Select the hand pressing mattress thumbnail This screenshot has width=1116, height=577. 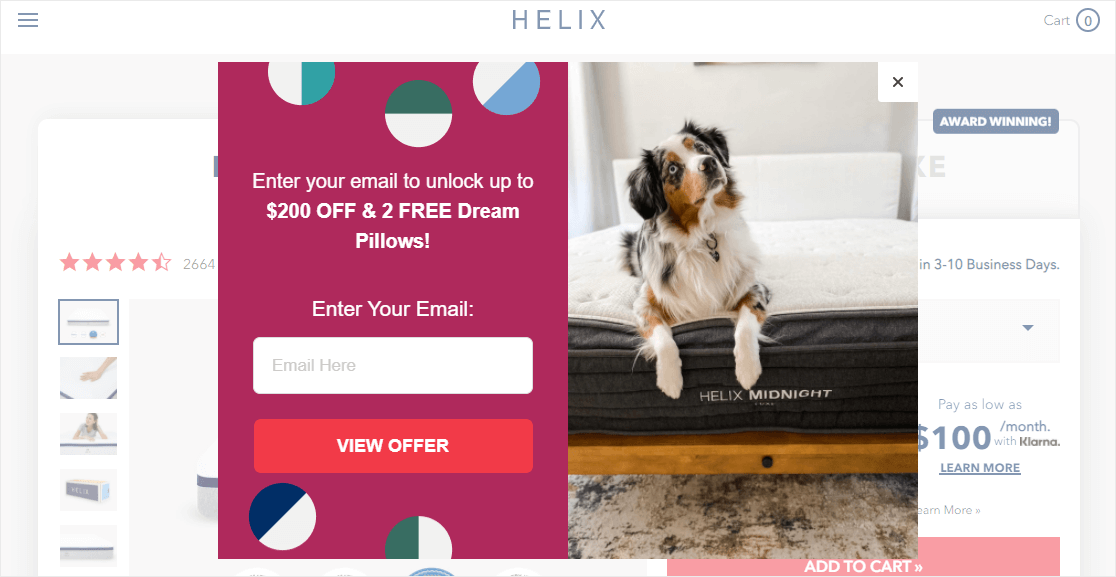point(88,378)
